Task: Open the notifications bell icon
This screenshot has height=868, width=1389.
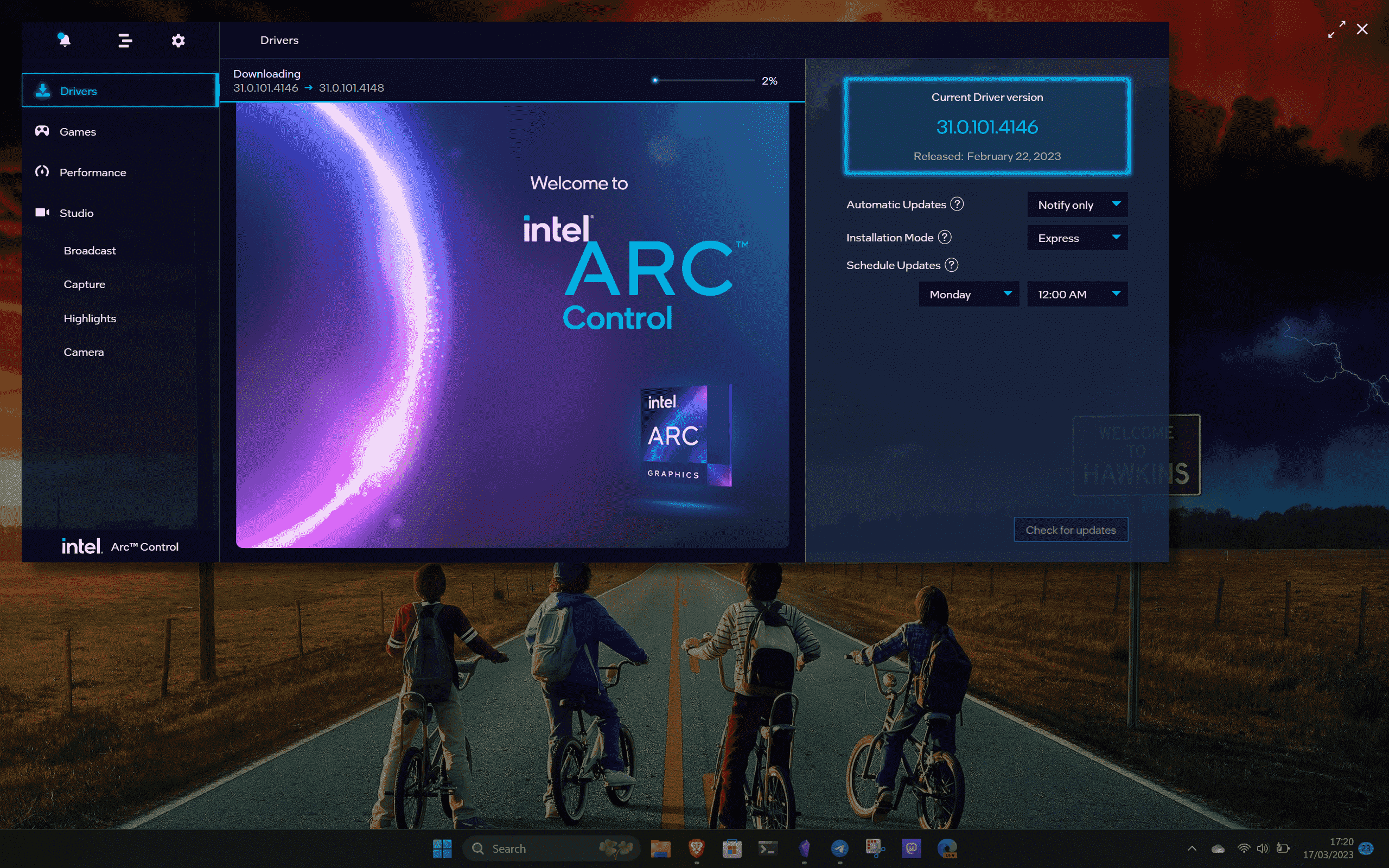Action: click(x=64, y=40)
